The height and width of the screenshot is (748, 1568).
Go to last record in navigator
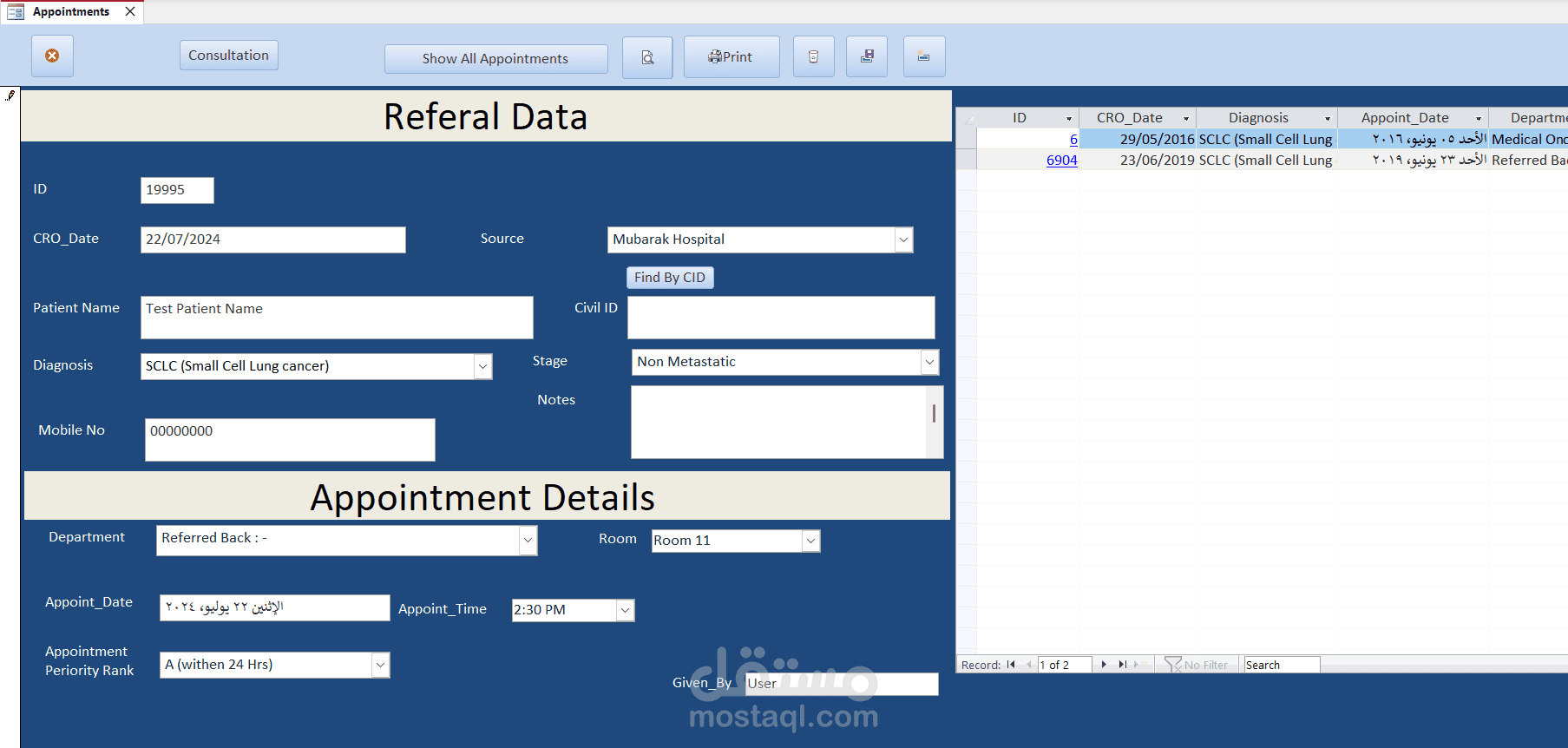pyautogui.click(x=1122, y=665)
